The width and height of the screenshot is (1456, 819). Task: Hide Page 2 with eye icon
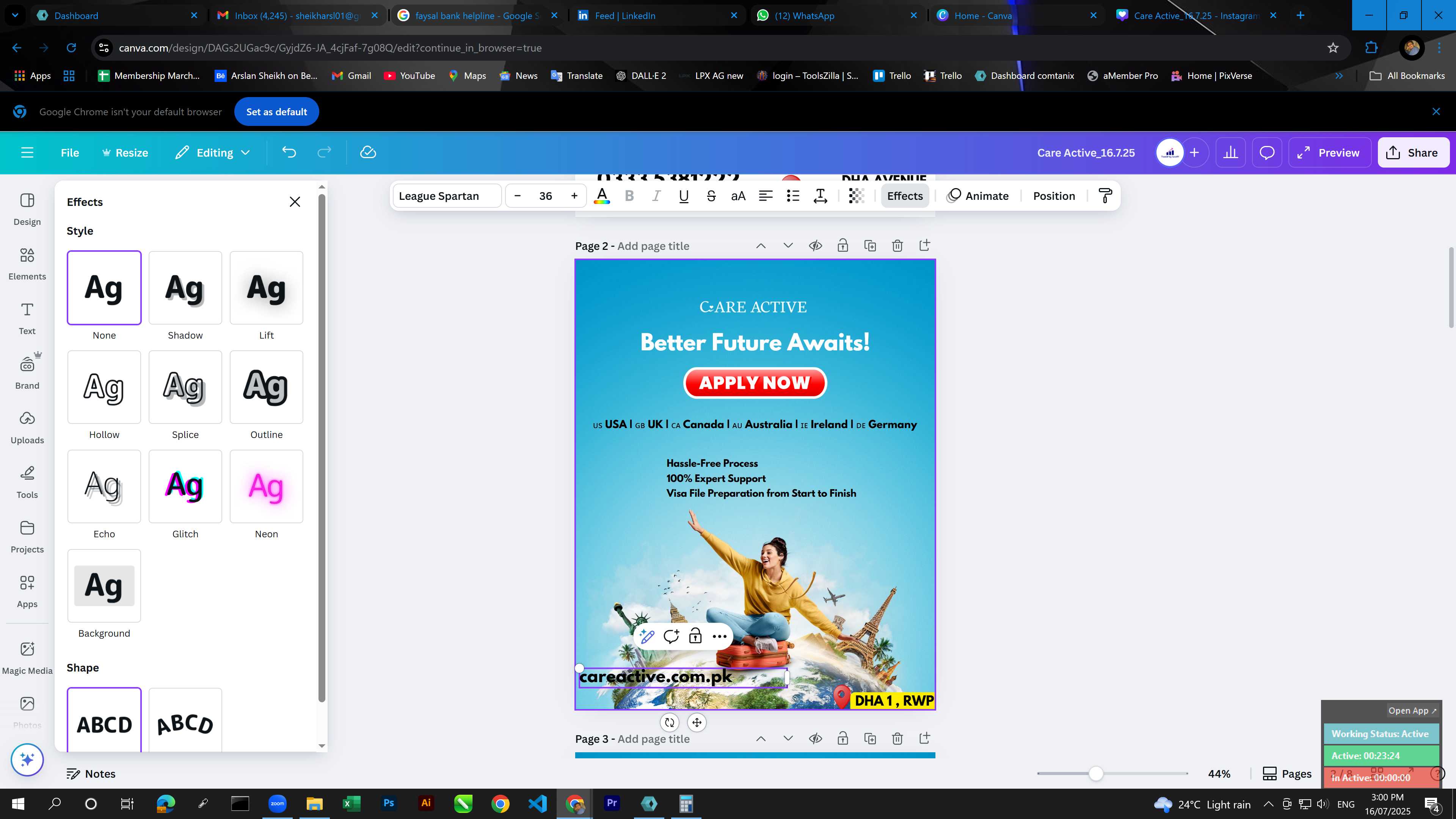815,246
